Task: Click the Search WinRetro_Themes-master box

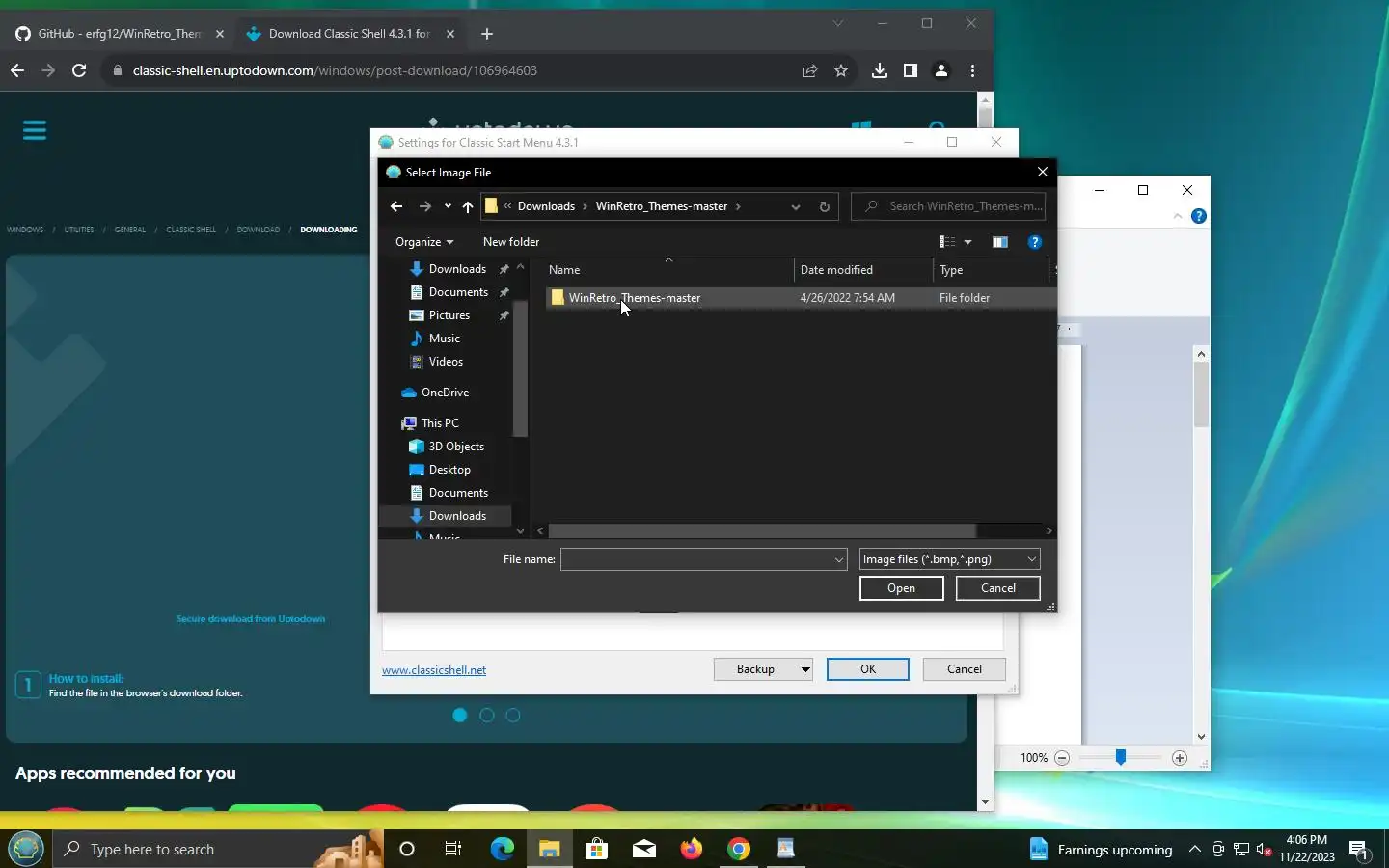Action: coord(948,206)
